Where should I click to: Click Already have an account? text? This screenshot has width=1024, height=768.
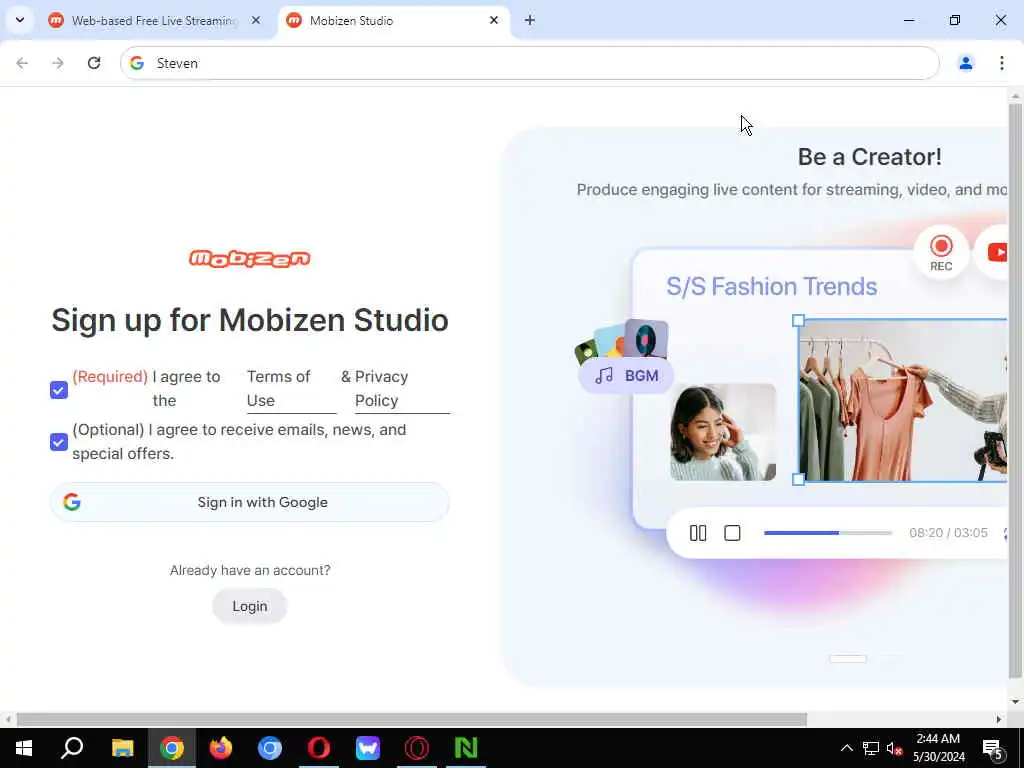[x=250, y=570]
